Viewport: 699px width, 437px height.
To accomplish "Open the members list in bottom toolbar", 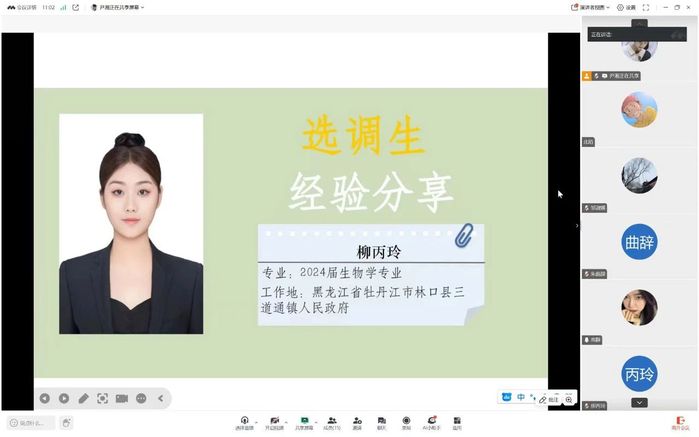I will coord(331,422).
